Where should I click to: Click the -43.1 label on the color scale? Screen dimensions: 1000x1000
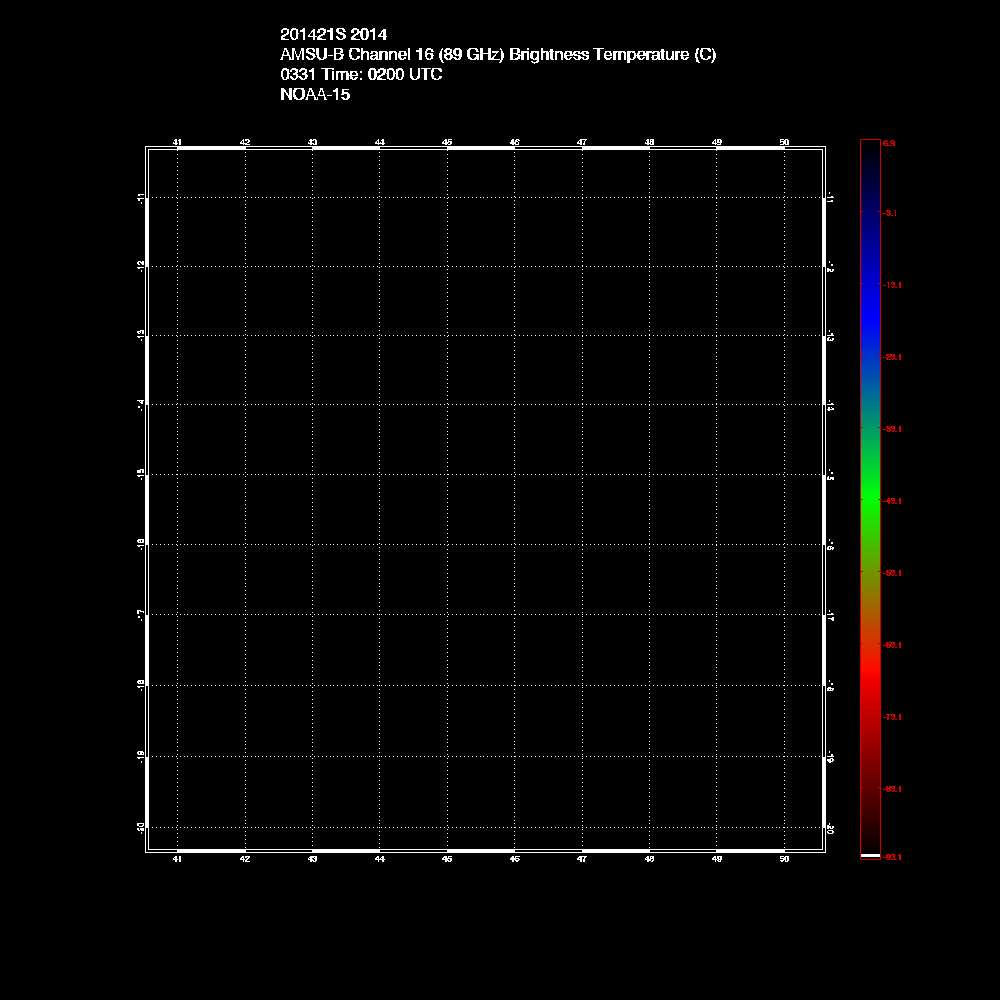pos(892,500)
